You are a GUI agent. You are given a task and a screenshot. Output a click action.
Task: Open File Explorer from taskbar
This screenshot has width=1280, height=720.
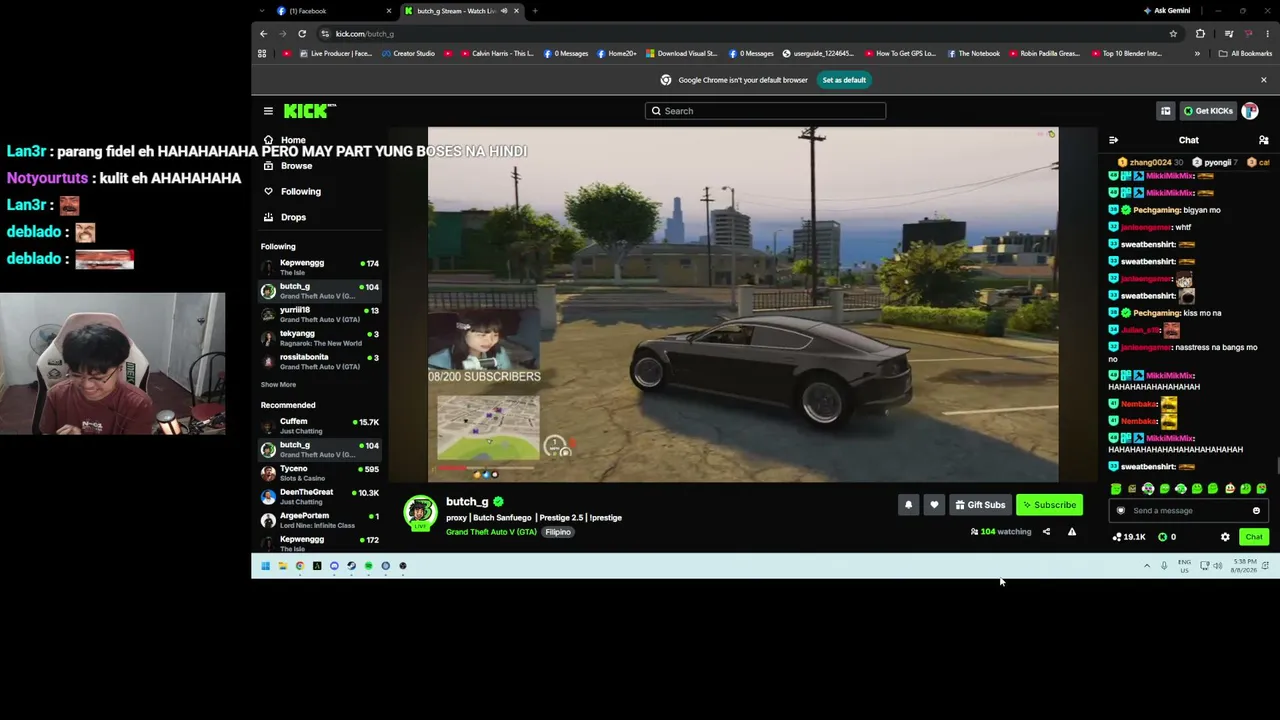tap(282, 566)
